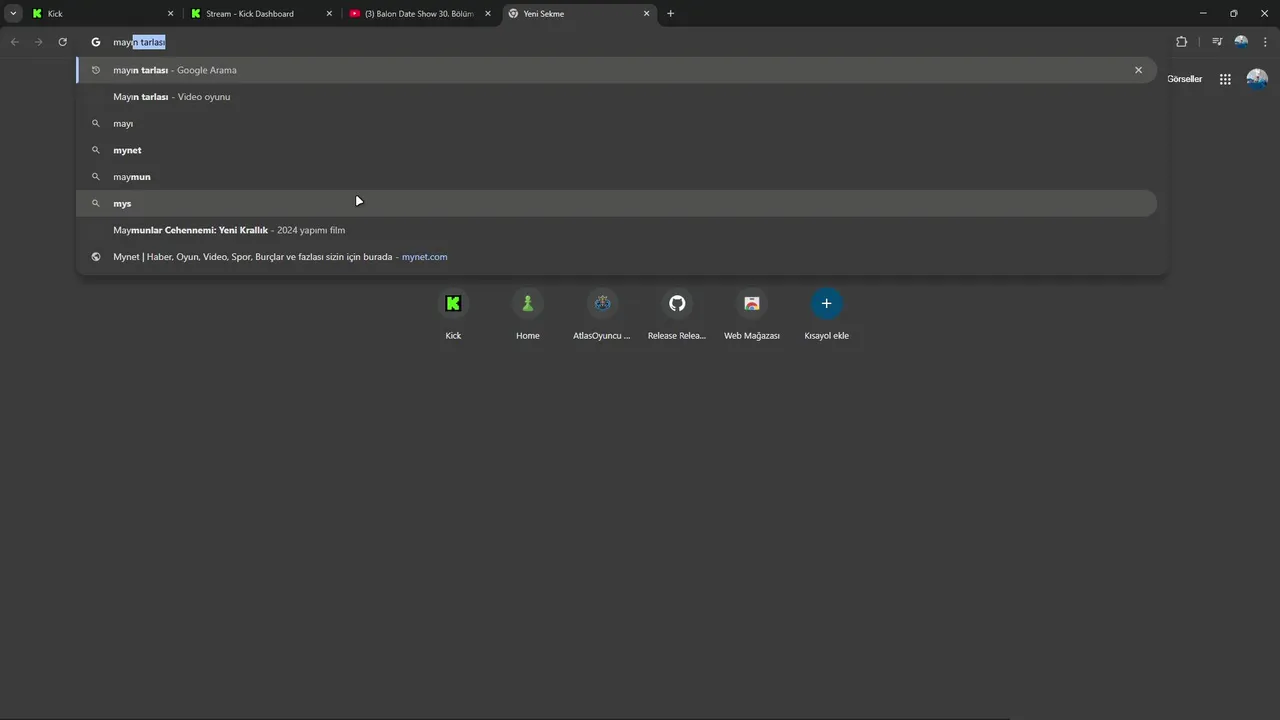Switch to Balon Date Show YouTube tab

420,14
